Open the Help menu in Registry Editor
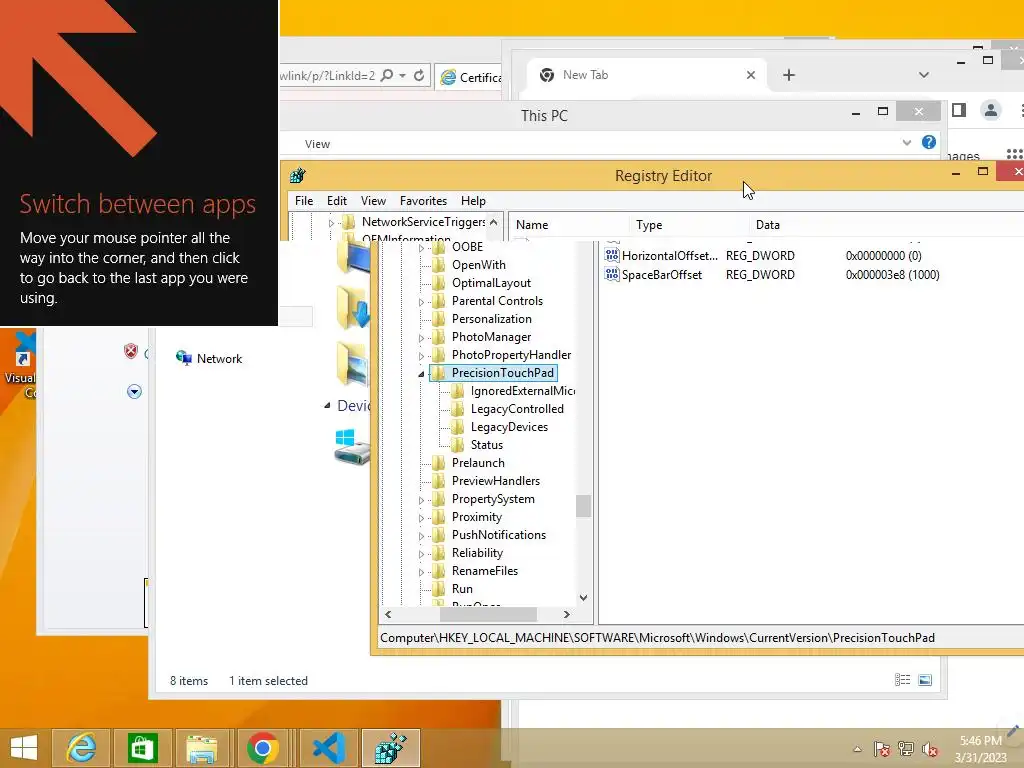 pos(473,200)
